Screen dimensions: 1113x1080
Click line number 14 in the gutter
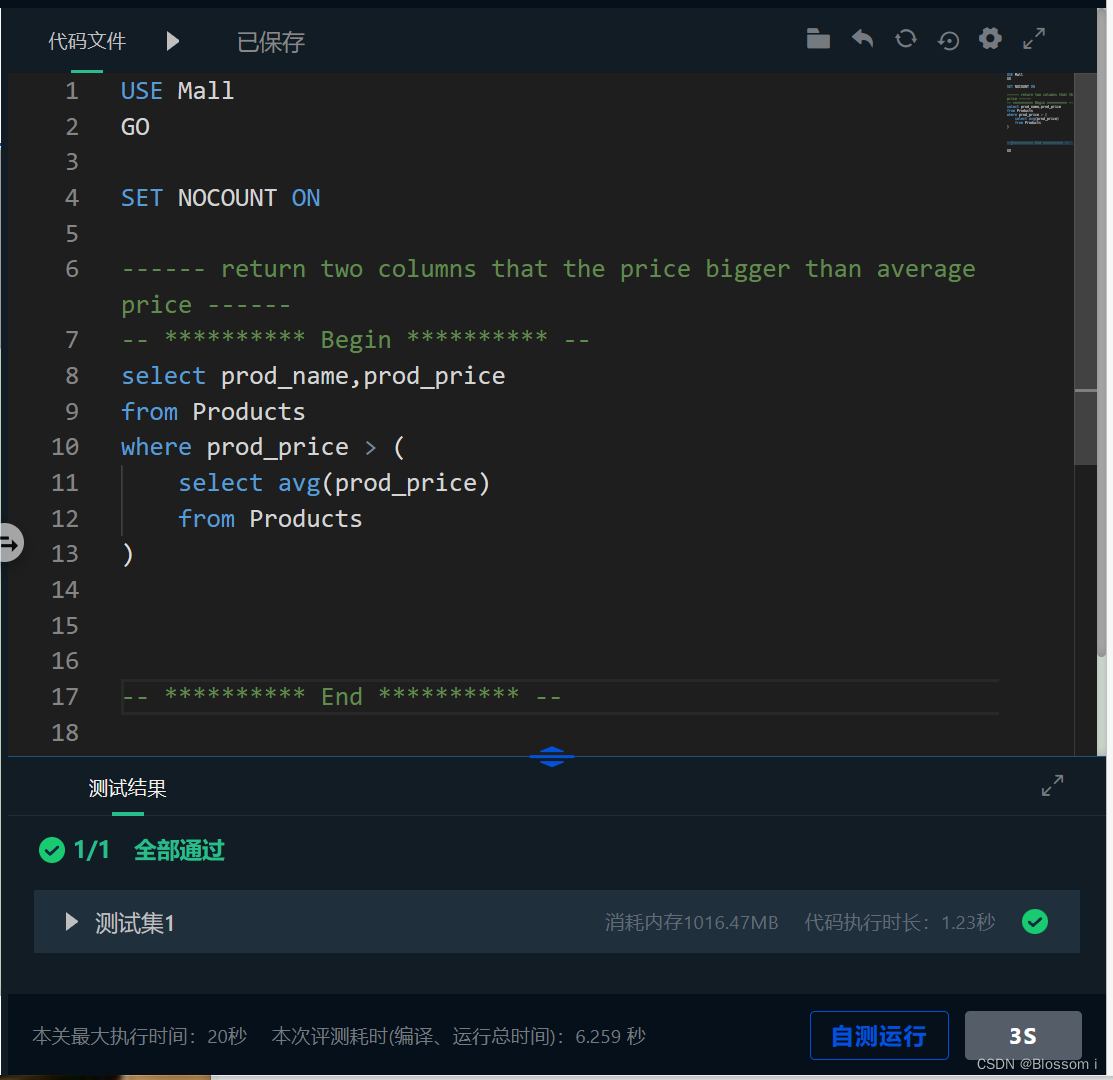[65, 590]
